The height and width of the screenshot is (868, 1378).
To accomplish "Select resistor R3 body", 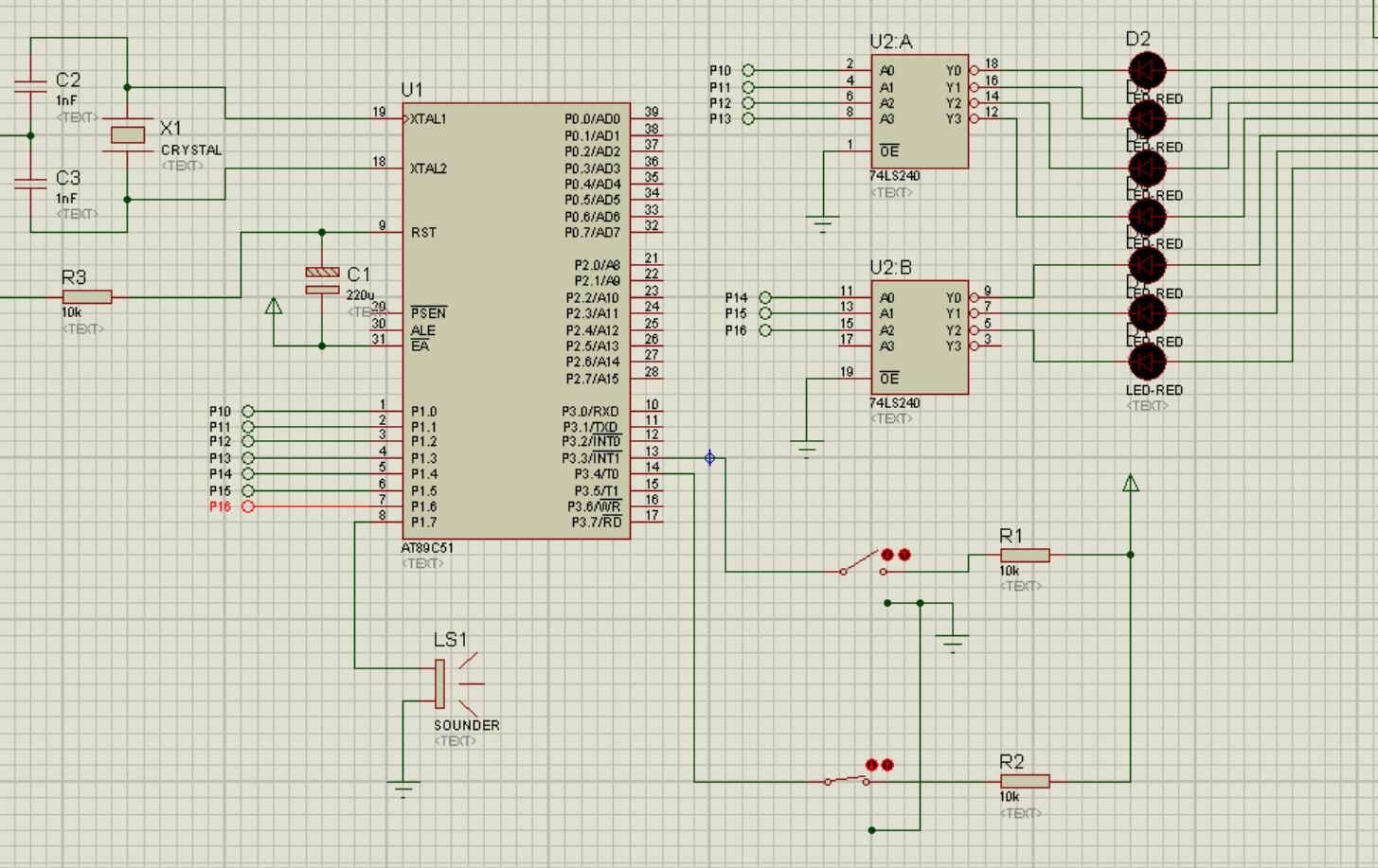I will pos(87,297).
